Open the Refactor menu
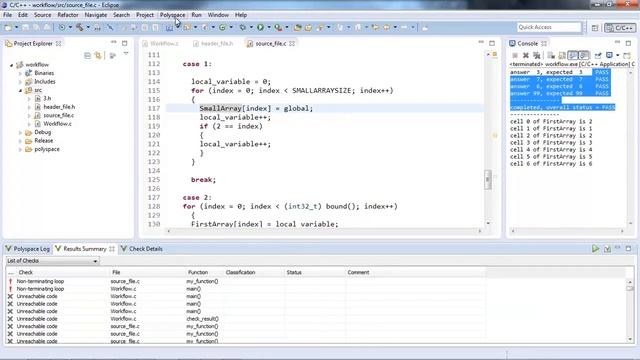The image size is (640, 360). 68,15
